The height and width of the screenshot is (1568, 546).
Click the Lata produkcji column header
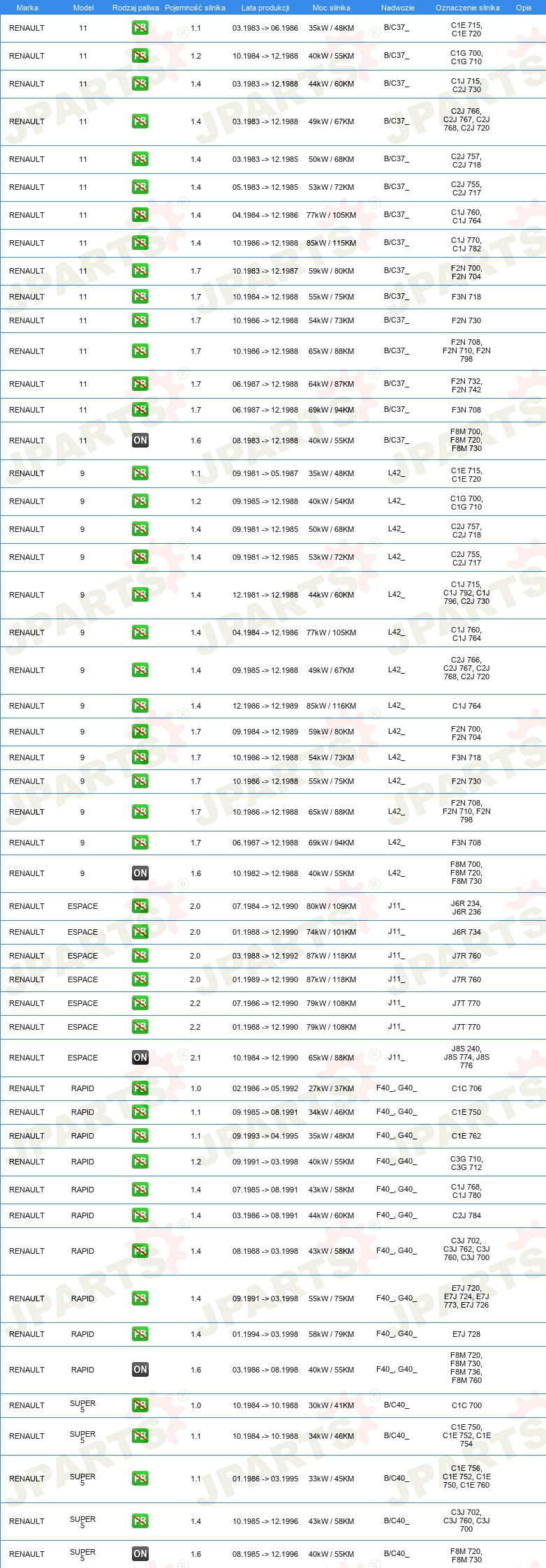(265, 8)
